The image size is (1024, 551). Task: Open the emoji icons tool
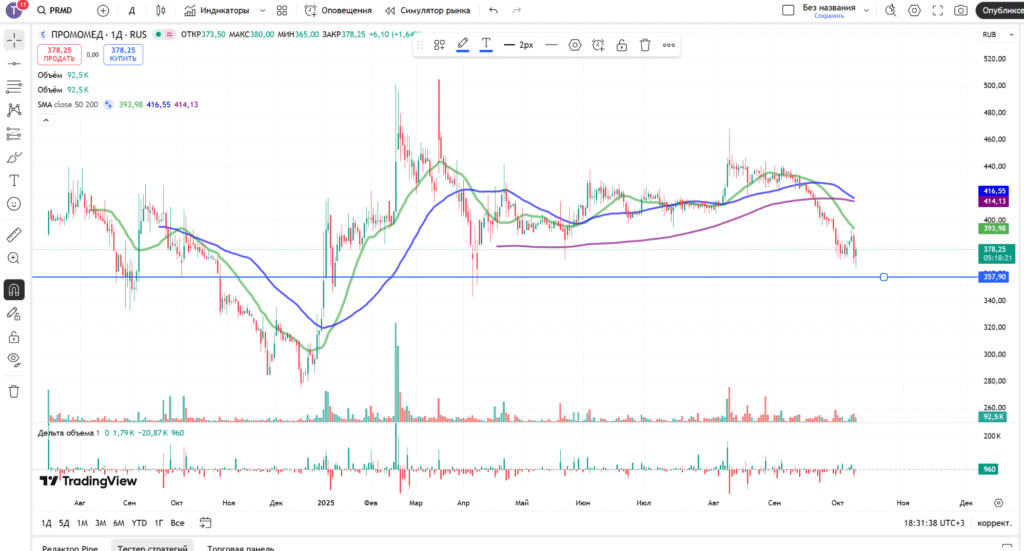point(14,204)
